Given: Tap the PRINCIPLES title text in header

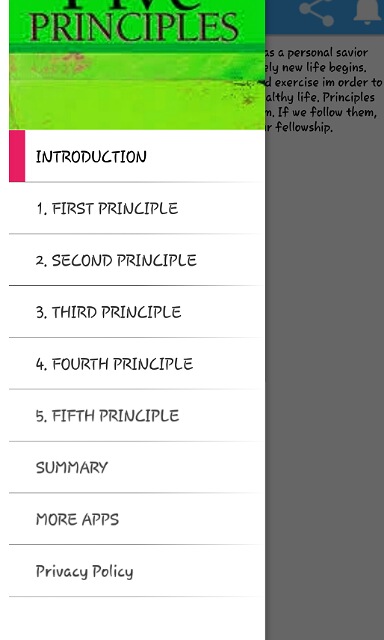Looking at the screenshot, I should (134, 27).
